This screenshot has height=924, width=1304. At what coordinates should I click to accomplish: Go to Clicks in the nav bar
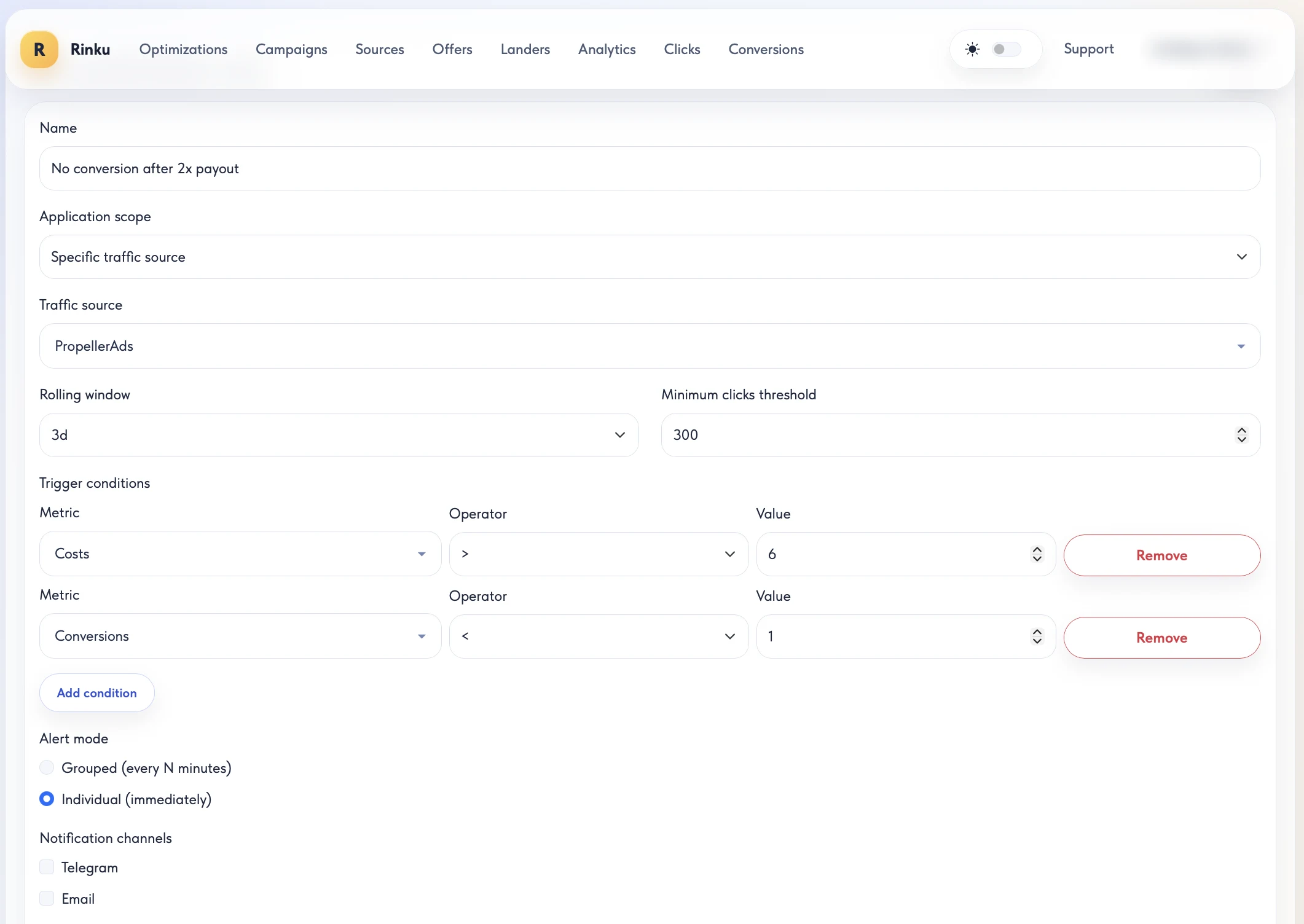click(x=682, y=49)
